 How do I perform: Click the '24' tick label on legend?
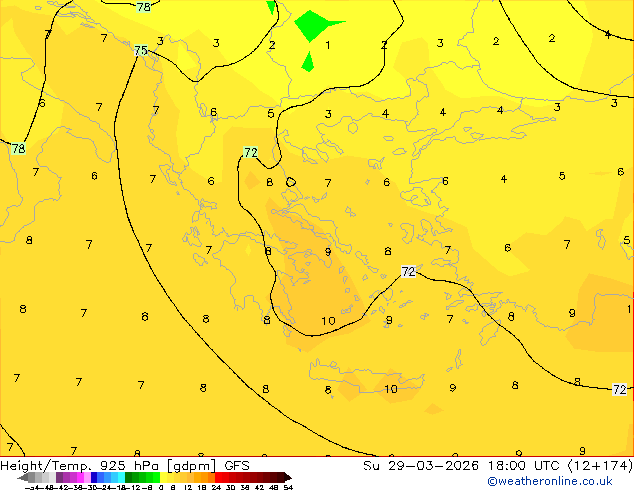[x=216, y=487]
